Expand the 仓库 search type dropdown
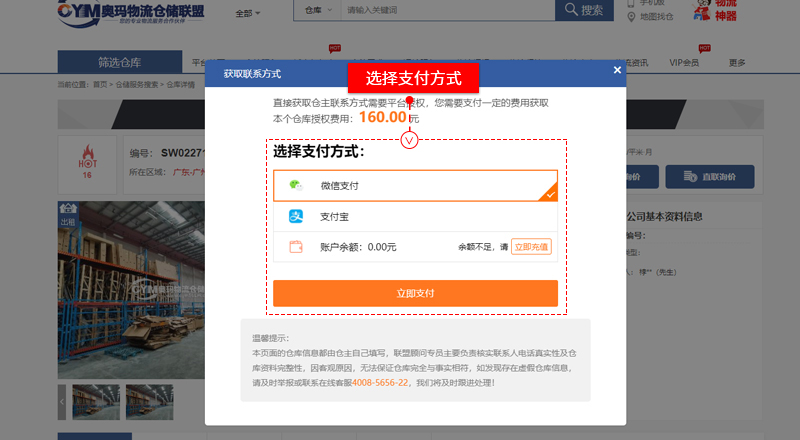The image size is (800, 440). [x=316, y=10]
